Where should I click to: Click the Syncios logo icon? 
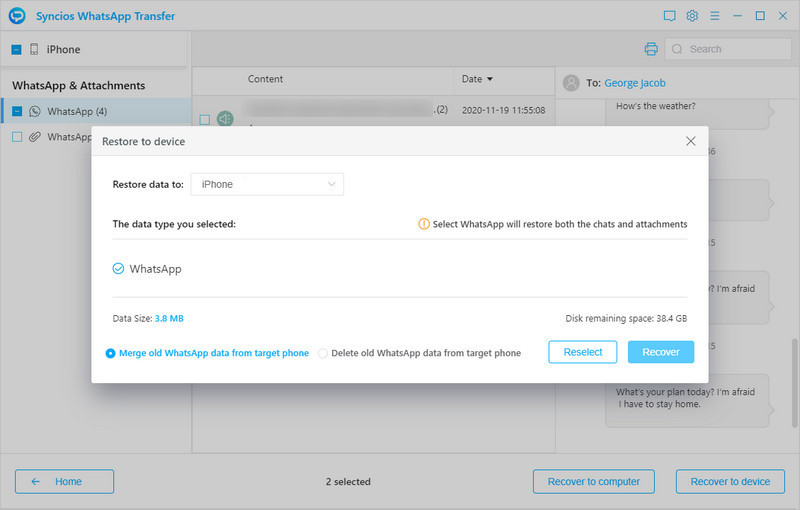point(17,16)
